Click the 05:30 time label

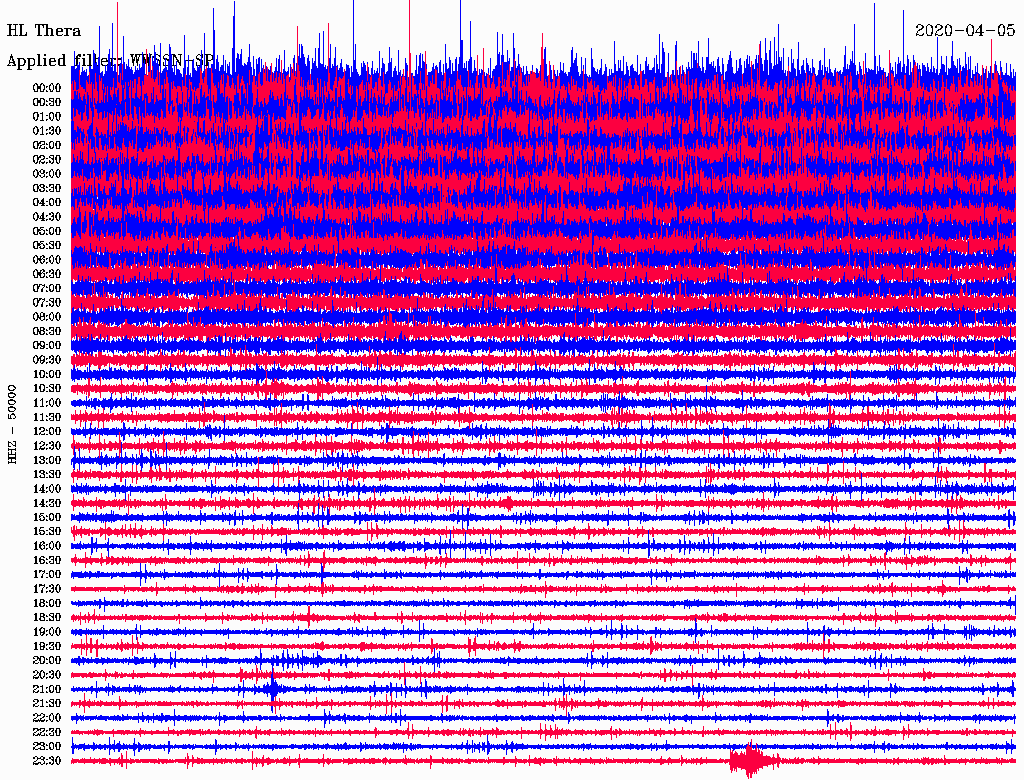47,245
